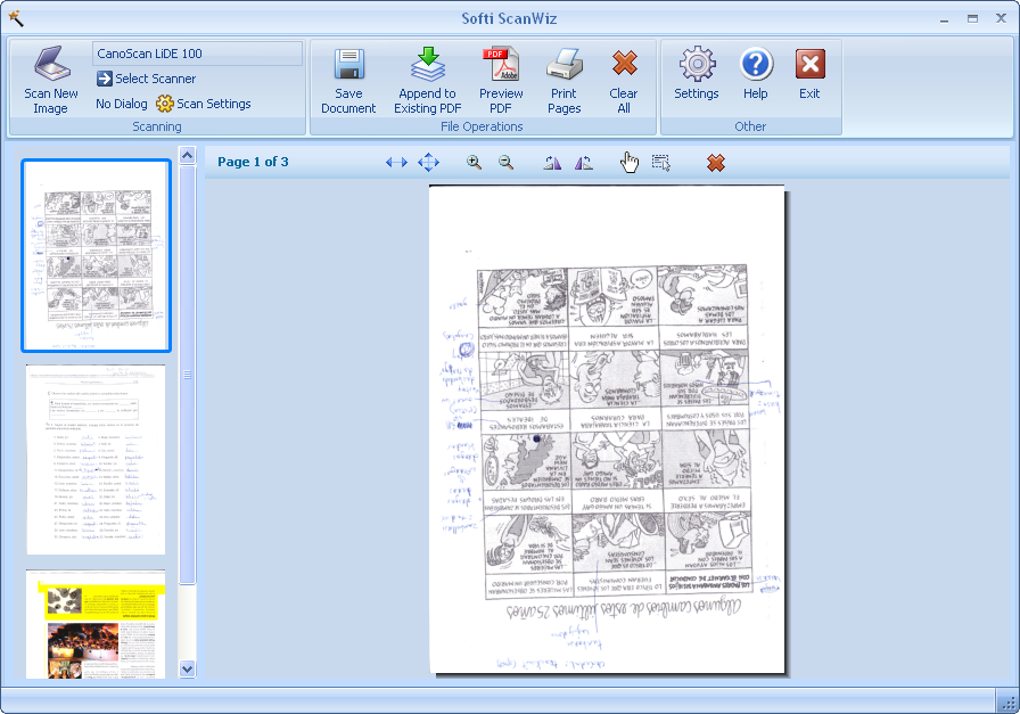Image resolution: width=1020 pixels, height=714 pixels.
Task: Select the crop selection tool
Action: pyautogui.click(x=661, y=163)
